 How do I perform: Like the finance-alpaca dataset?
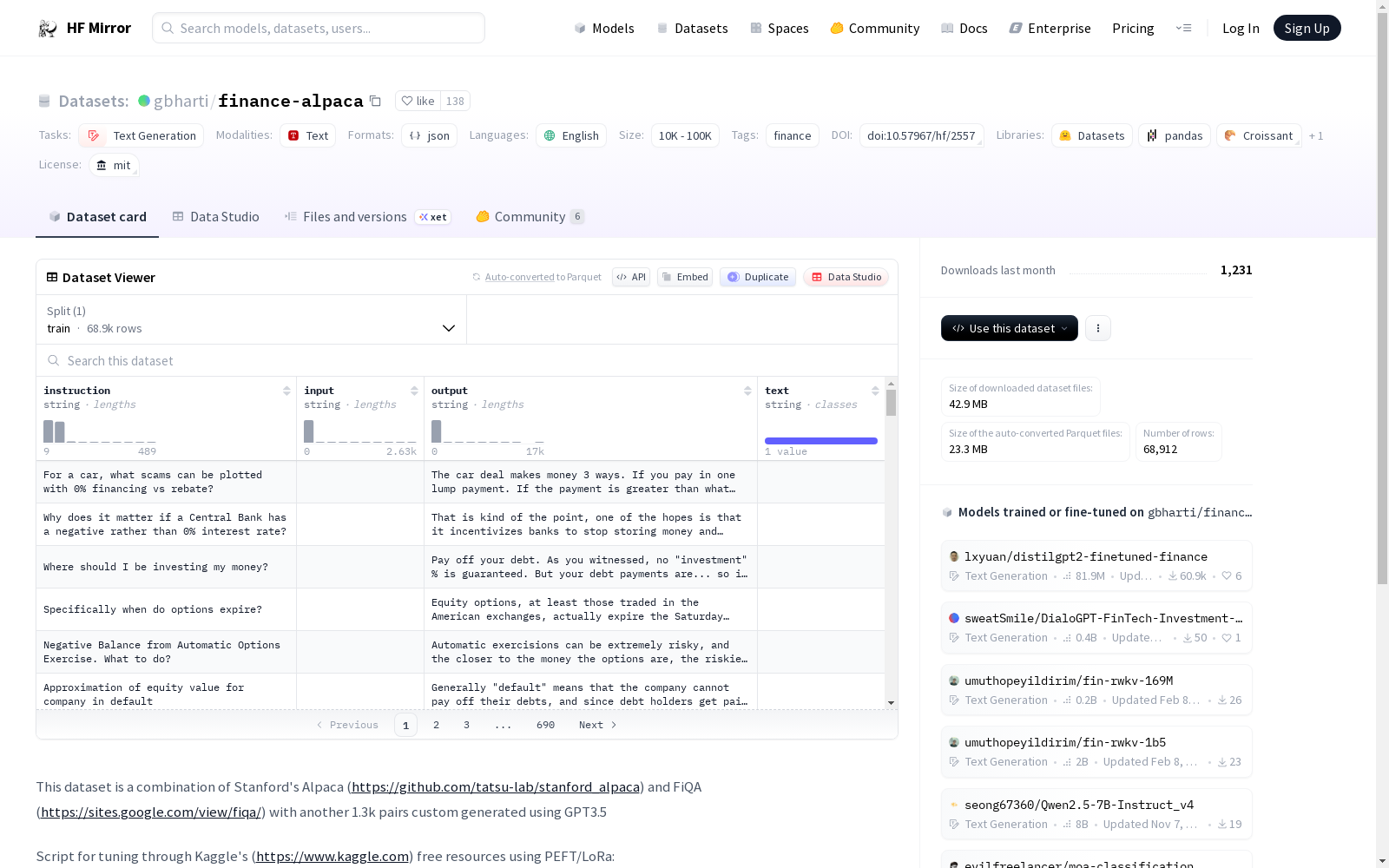point(418,101)
